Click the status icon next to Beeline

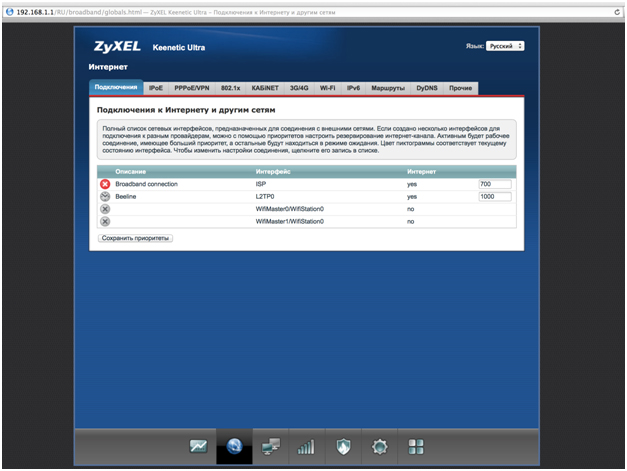pyautogui.click(x=105, y=197)
